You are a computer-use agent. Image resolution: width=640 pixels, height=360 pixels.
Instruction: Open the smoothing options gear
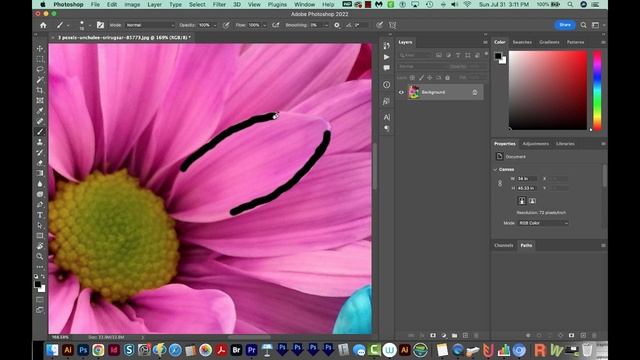tap(337, 25)
